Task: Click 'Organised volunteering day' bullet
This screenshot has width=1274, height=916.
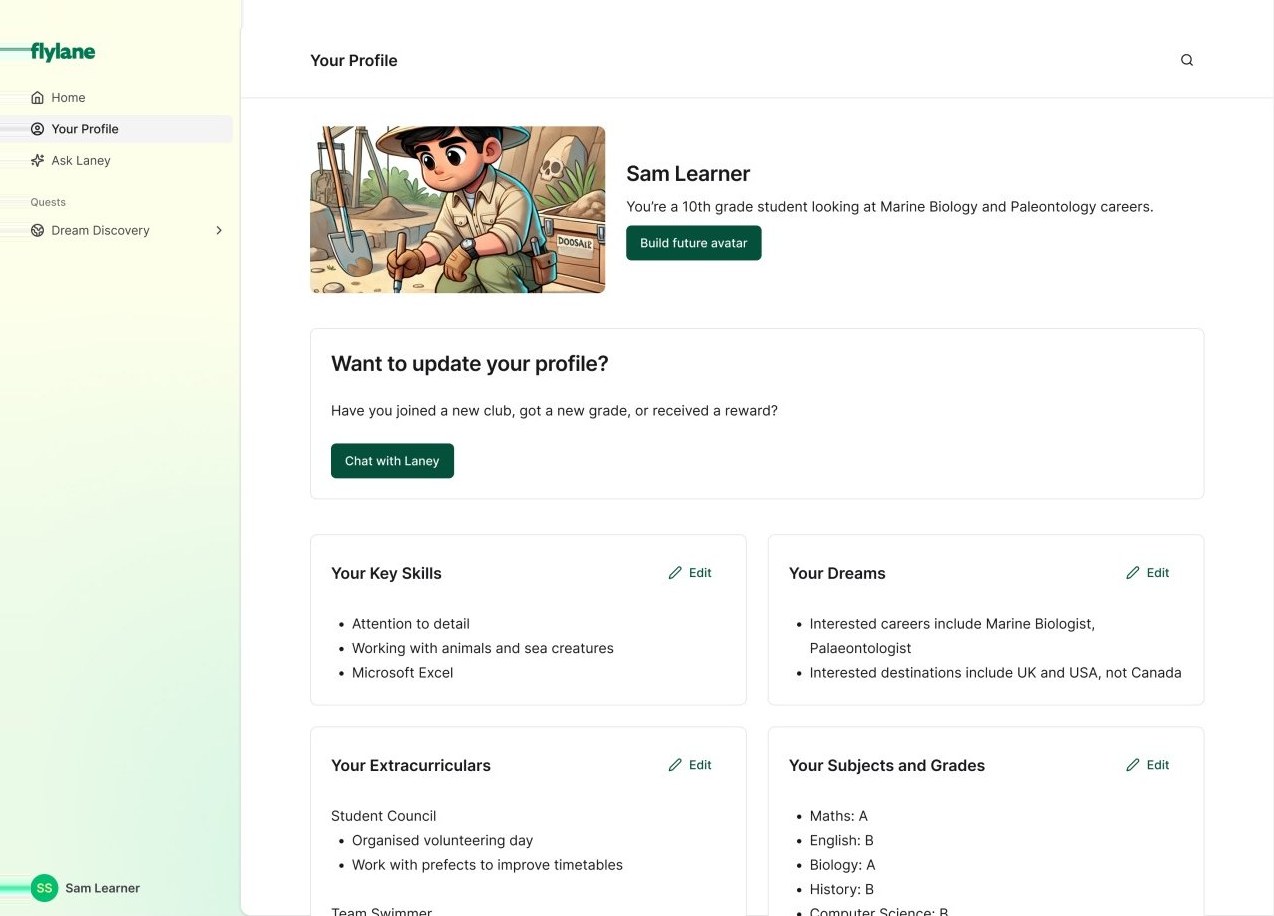Action: (443, 841)
